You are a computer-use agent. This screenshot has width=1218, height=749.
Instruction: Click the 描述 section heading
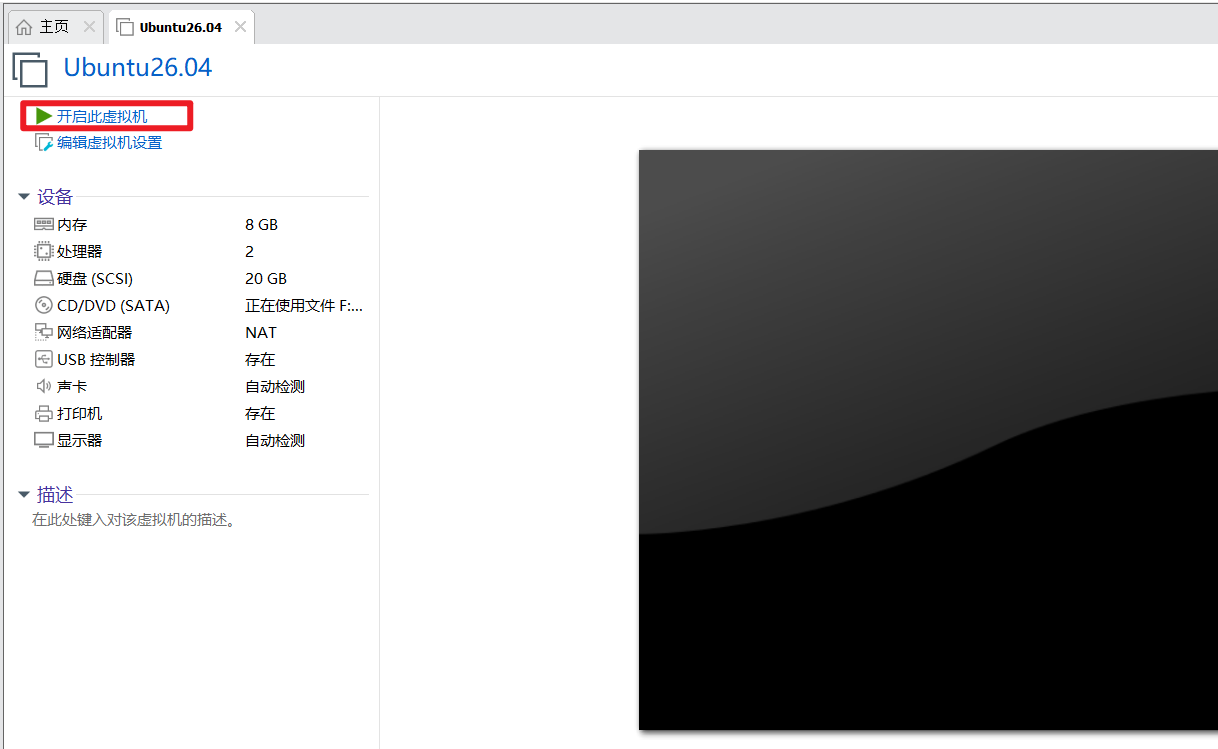pyautogui.click(x=55, y=494)
